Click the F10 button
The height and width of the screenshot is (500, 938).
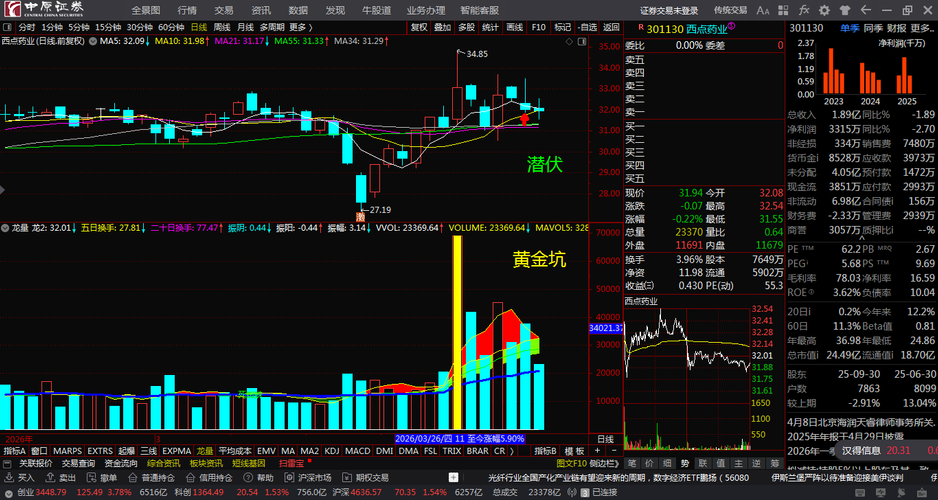click(538, 27)
